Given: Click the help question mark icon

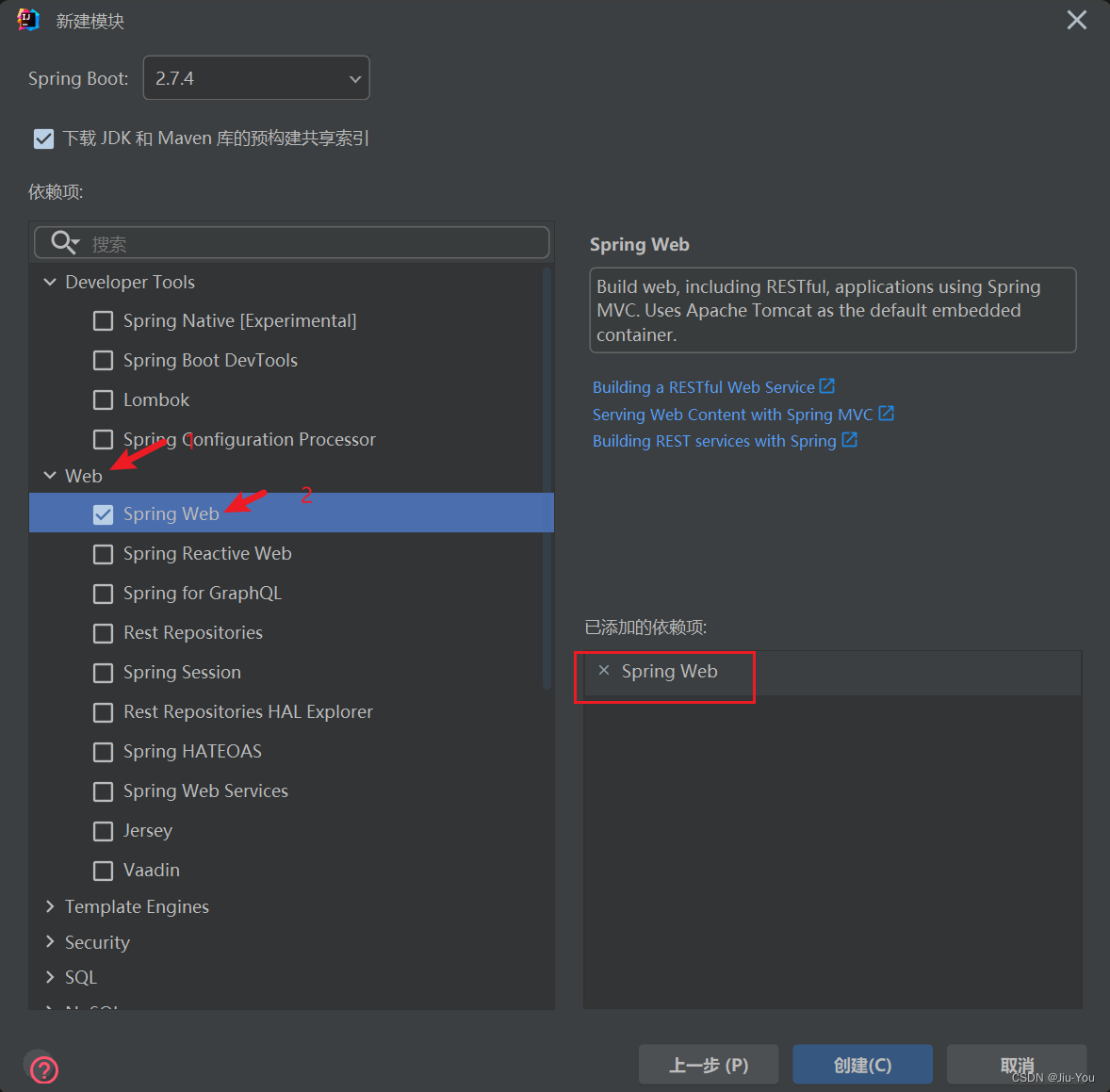Looking at the screenshot, I should (44, 1068).
